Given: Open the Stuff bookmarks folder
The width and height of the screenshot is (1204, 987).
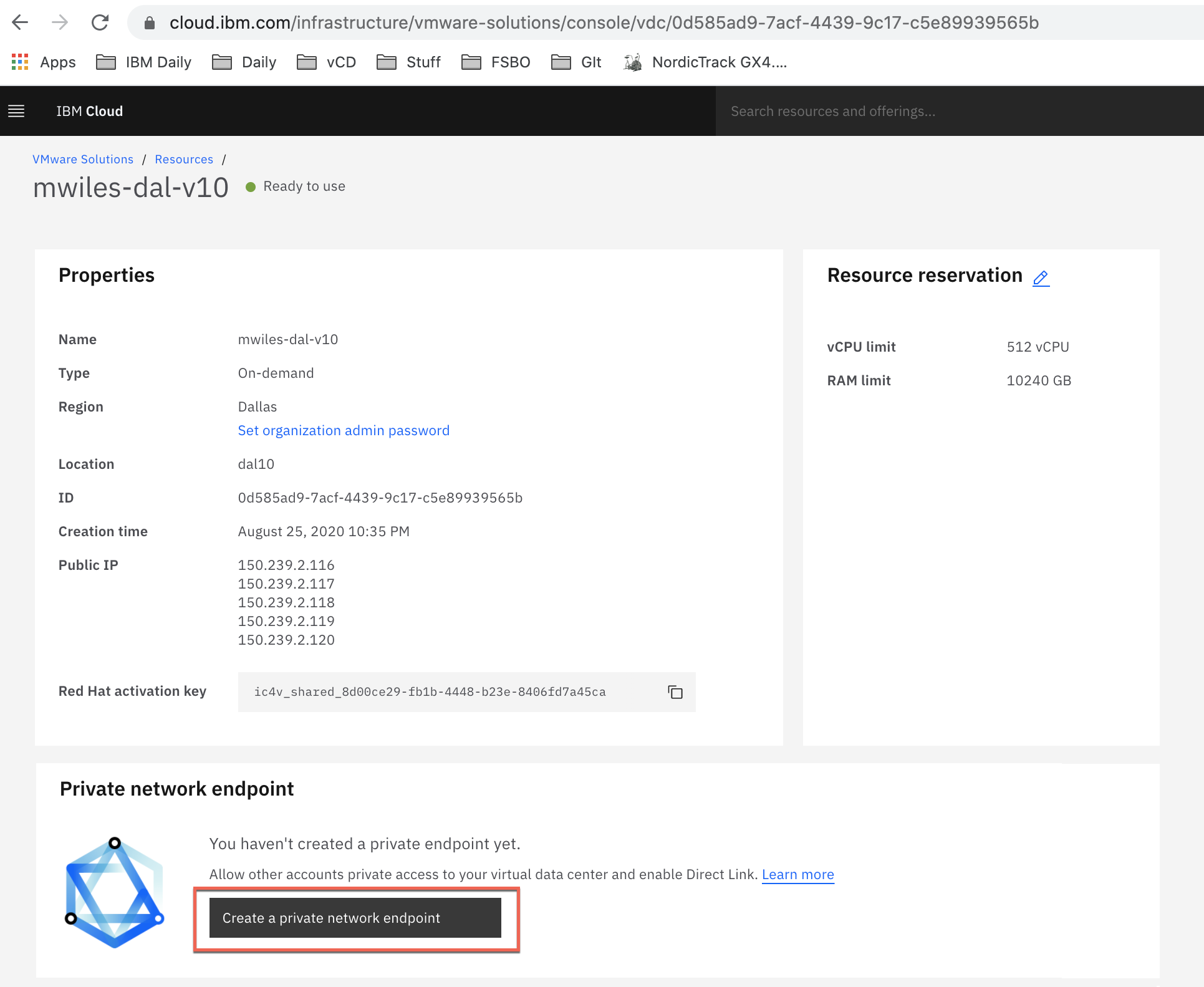Looking at the screenshot, I should pyautogui.click(x=409, y=62).
